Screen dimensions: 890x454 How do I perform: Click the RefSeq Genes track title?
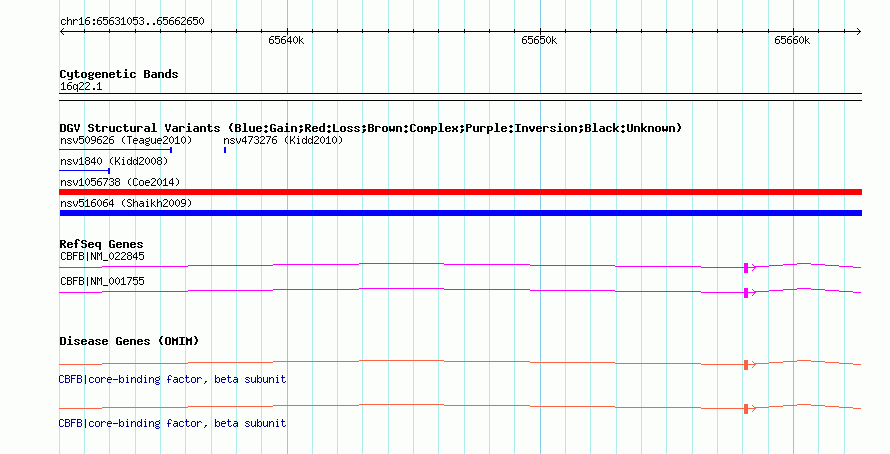(101, 244)
